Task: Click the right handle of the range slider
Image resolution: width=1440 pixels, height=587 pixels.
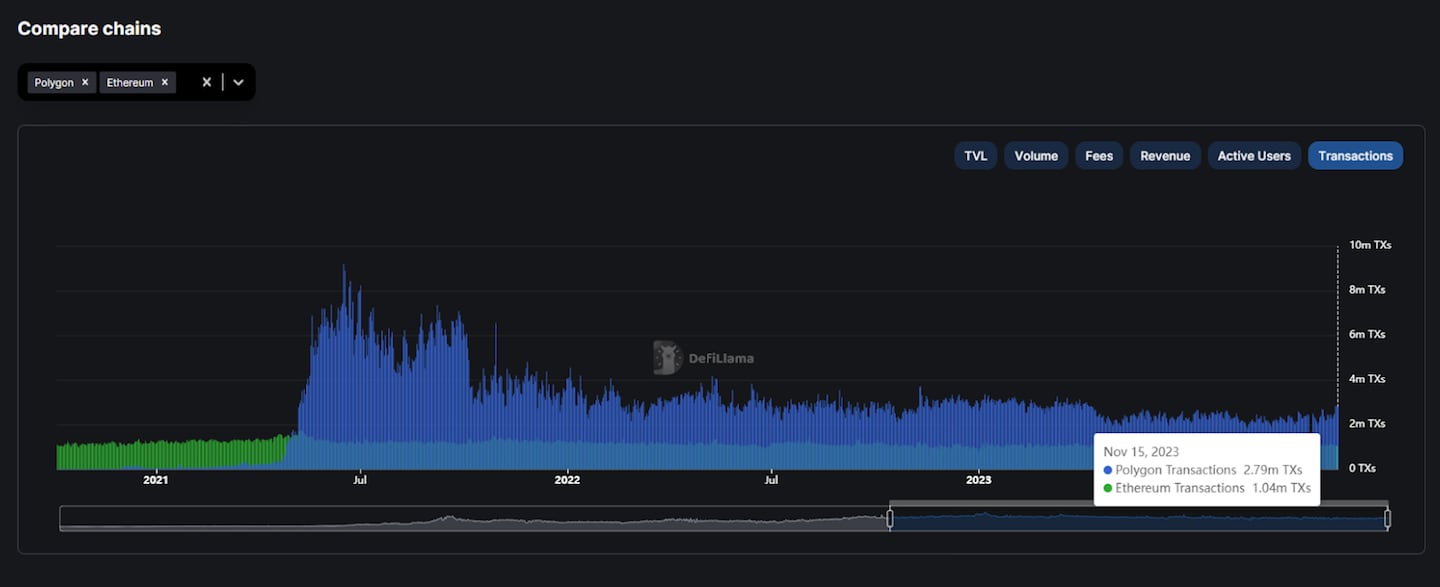Action: point(1387,518)
